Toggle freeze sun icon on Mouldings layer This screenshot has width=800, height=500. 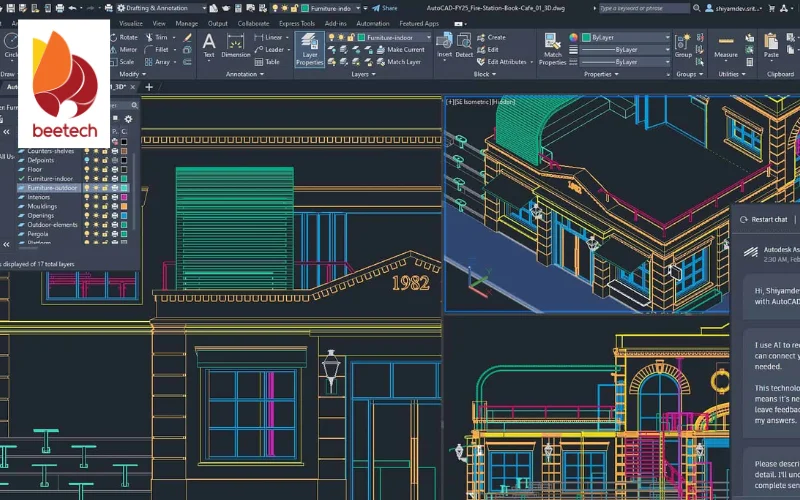click(x=96, y=206)
